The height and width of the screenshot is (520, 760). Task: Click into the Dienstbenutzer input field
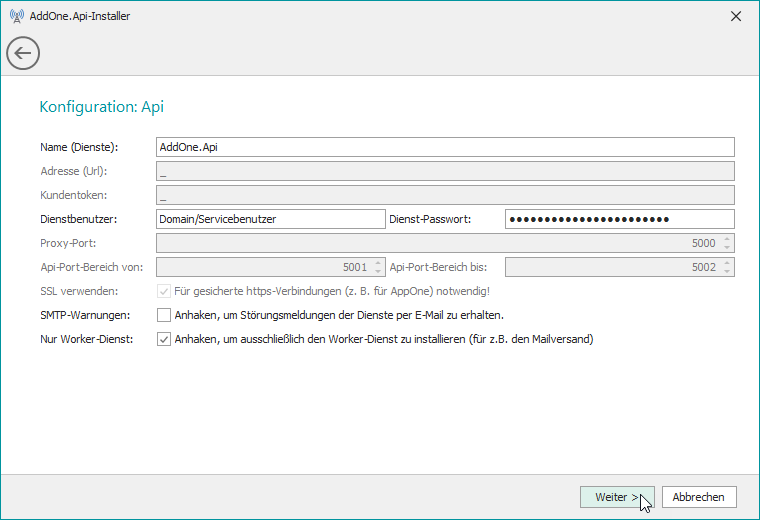(270, 219)
